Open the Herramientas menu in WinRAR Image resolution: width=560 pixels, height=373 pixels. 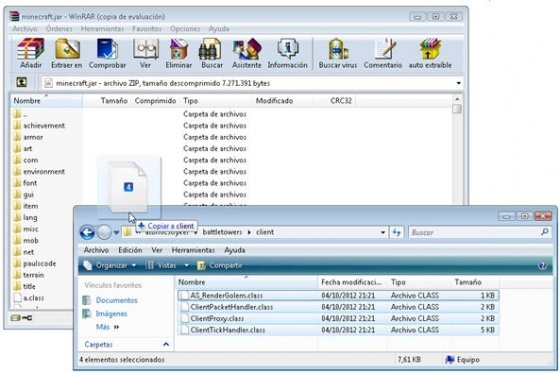(x=102, y=29)
